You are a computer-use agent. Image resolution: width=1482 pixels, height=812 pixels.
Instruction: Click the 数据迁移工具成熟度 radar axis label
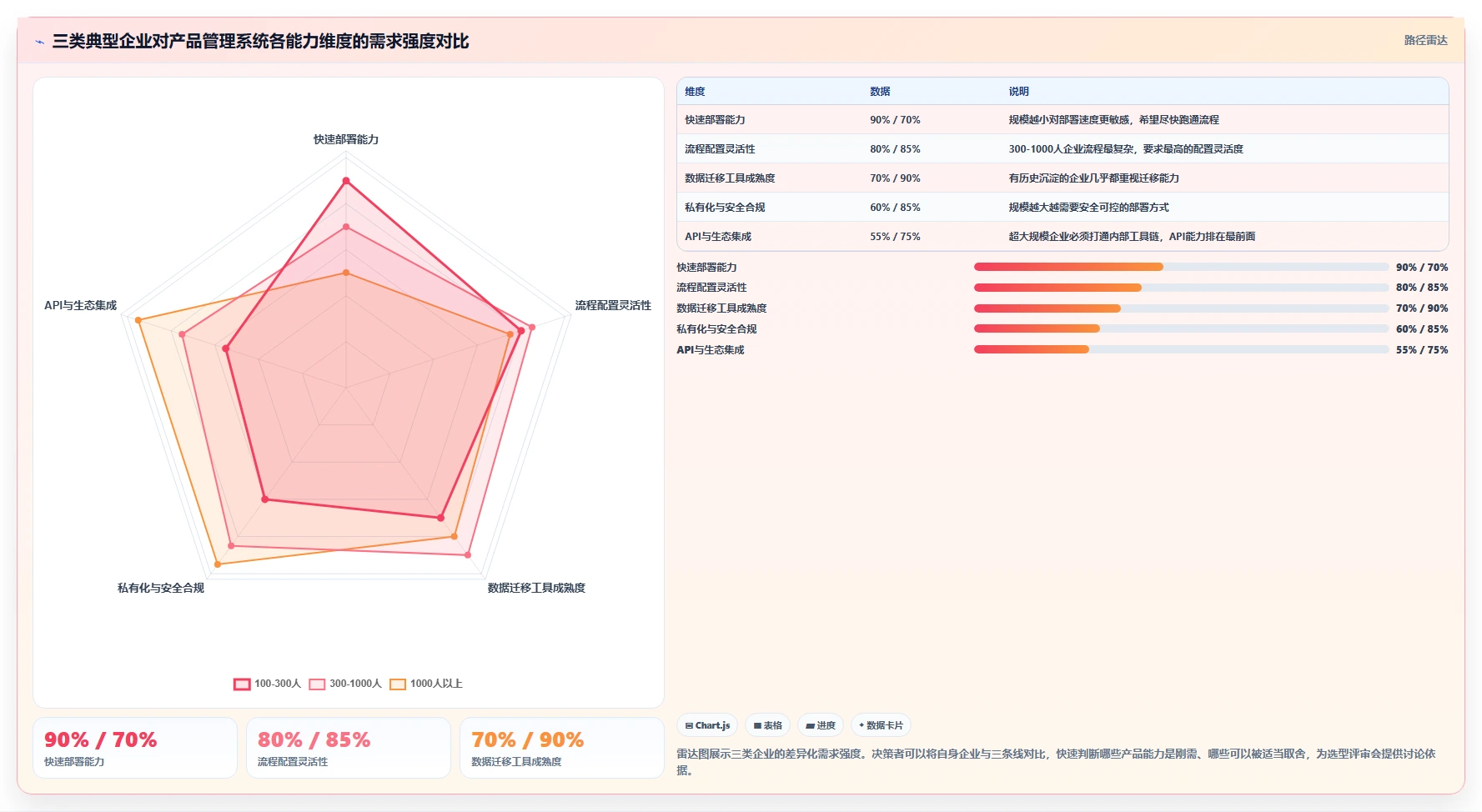536,588
